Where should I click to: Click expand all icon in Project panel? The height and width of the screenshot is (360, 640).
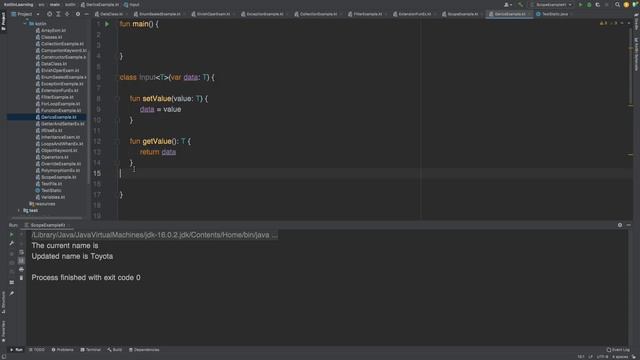[x=58, y=14]
